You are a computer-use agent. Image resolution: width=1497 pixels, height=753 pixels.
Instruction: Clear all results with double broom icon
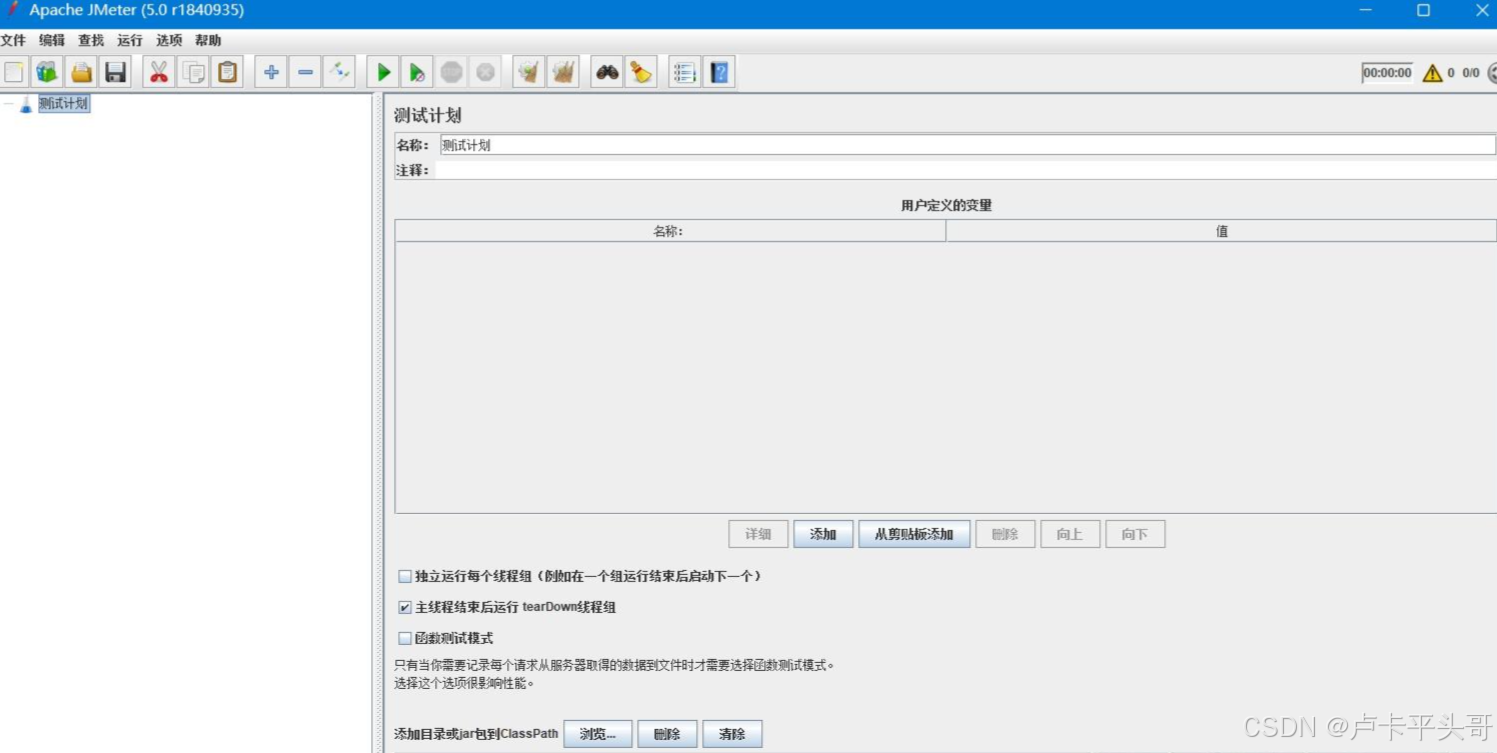tap(563, 72)
